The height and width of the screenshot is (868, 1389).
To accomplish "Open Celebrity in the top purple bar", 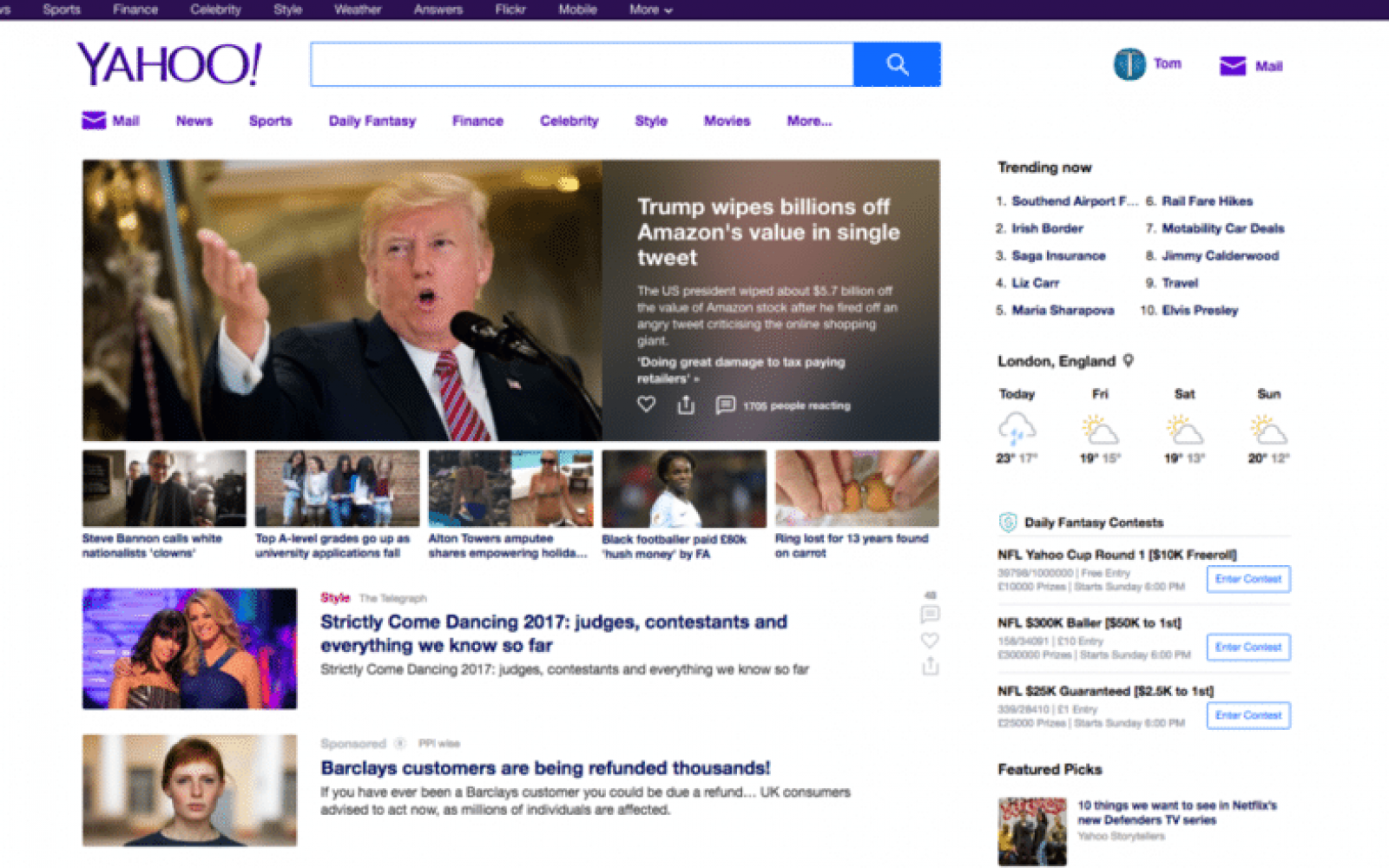I will 215,10.
